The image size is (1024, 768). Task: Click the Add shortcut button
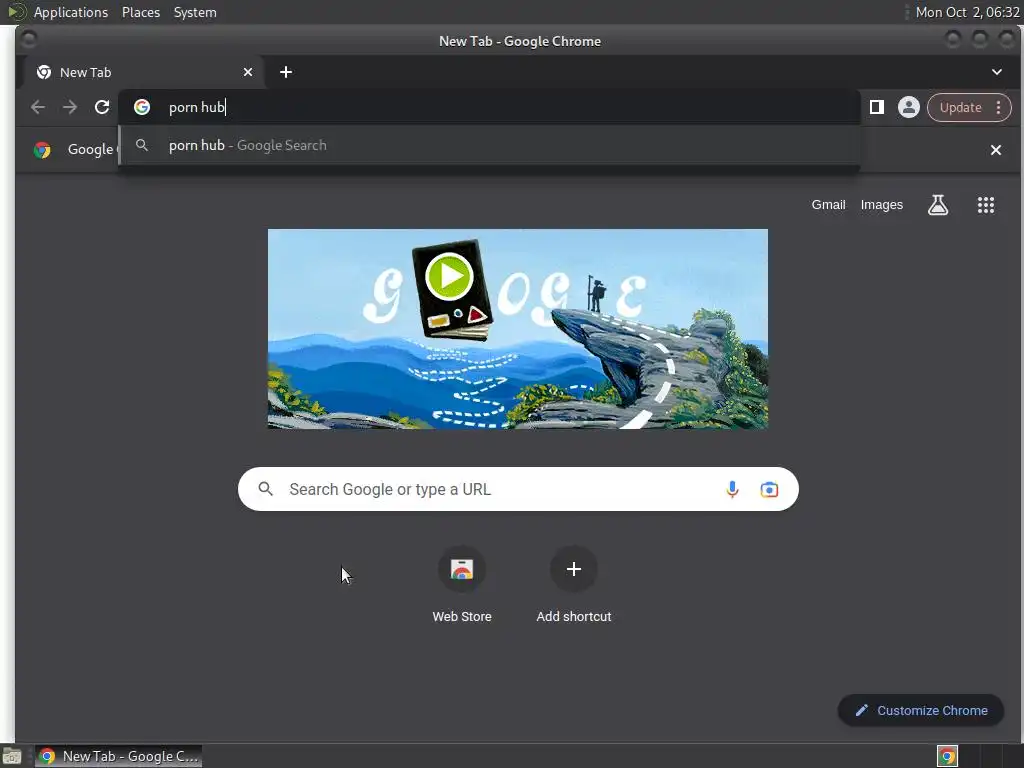pos(573,584)
